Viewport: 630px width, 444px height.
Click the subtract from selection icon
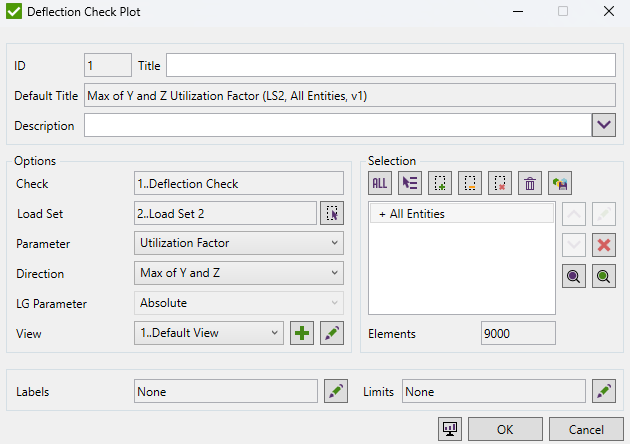[x=471, y=182]
